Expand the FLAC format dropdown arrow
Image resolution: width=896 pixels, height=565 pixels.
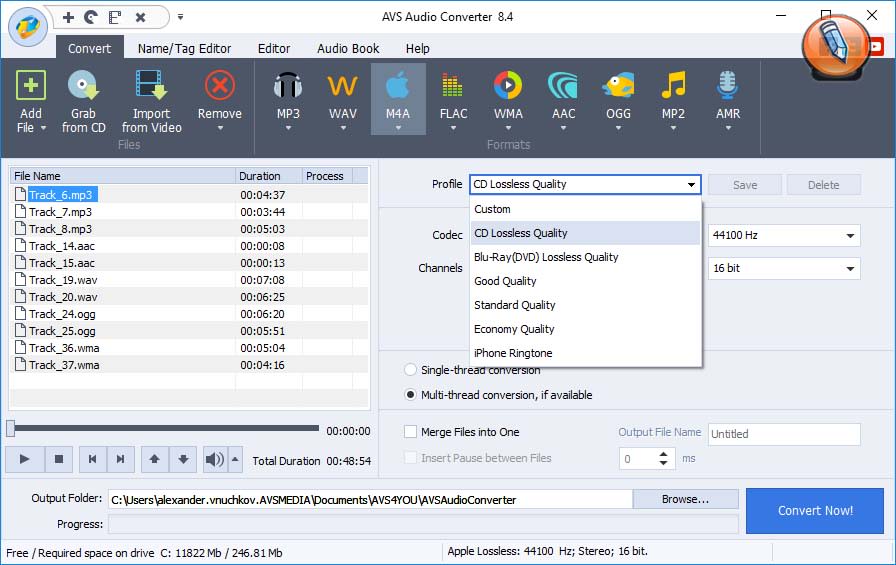coord(453,129)
